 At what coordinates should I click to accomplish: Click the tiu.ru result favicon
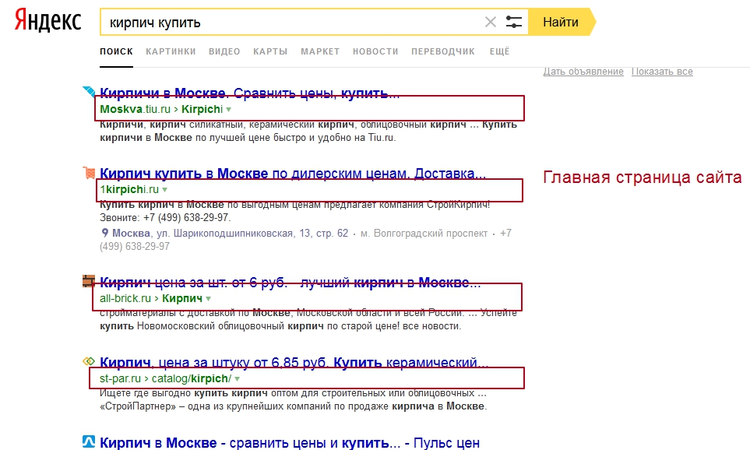[89, 91]
